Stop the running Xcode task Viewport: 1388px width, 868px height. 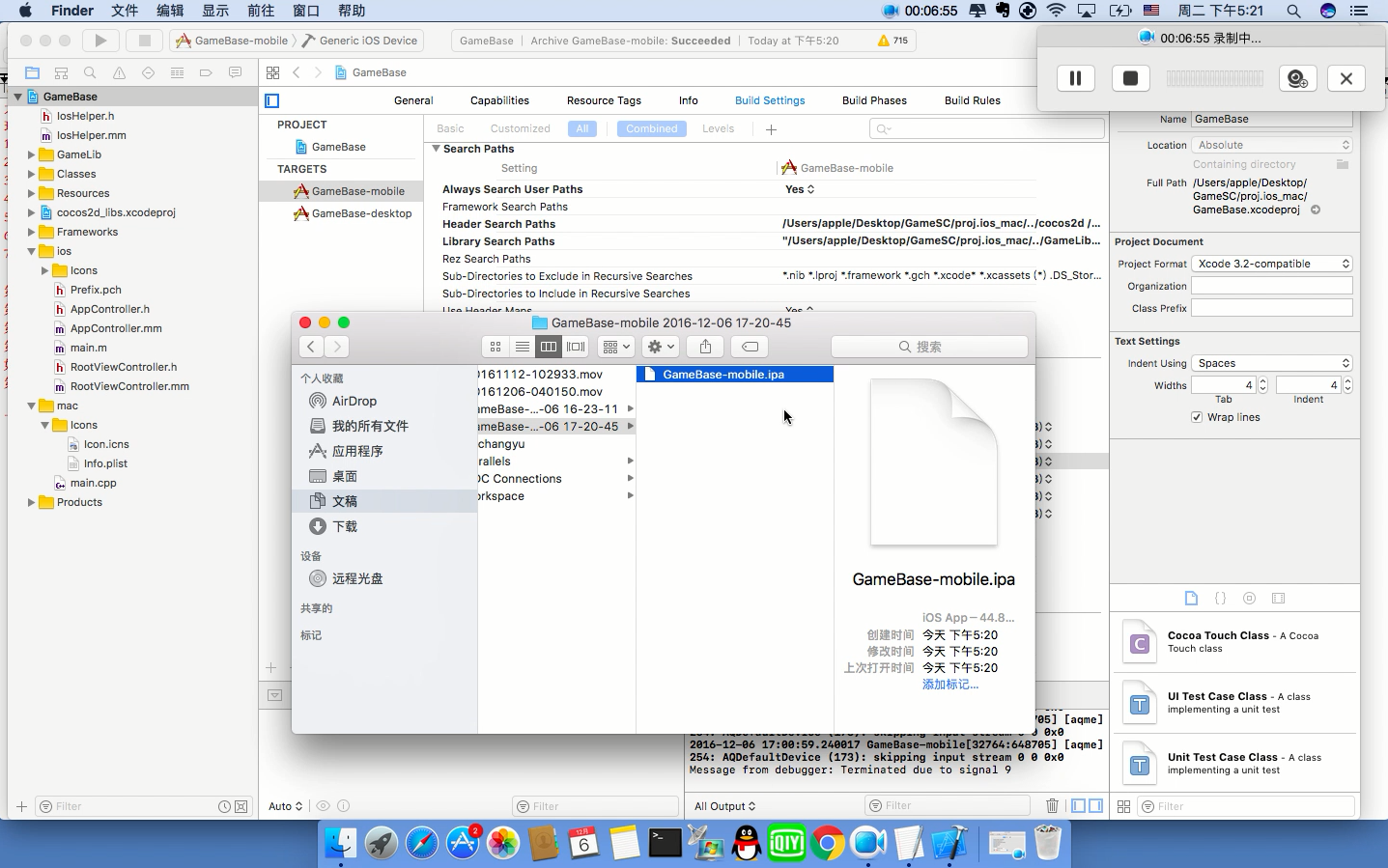(x=145, y=41)
